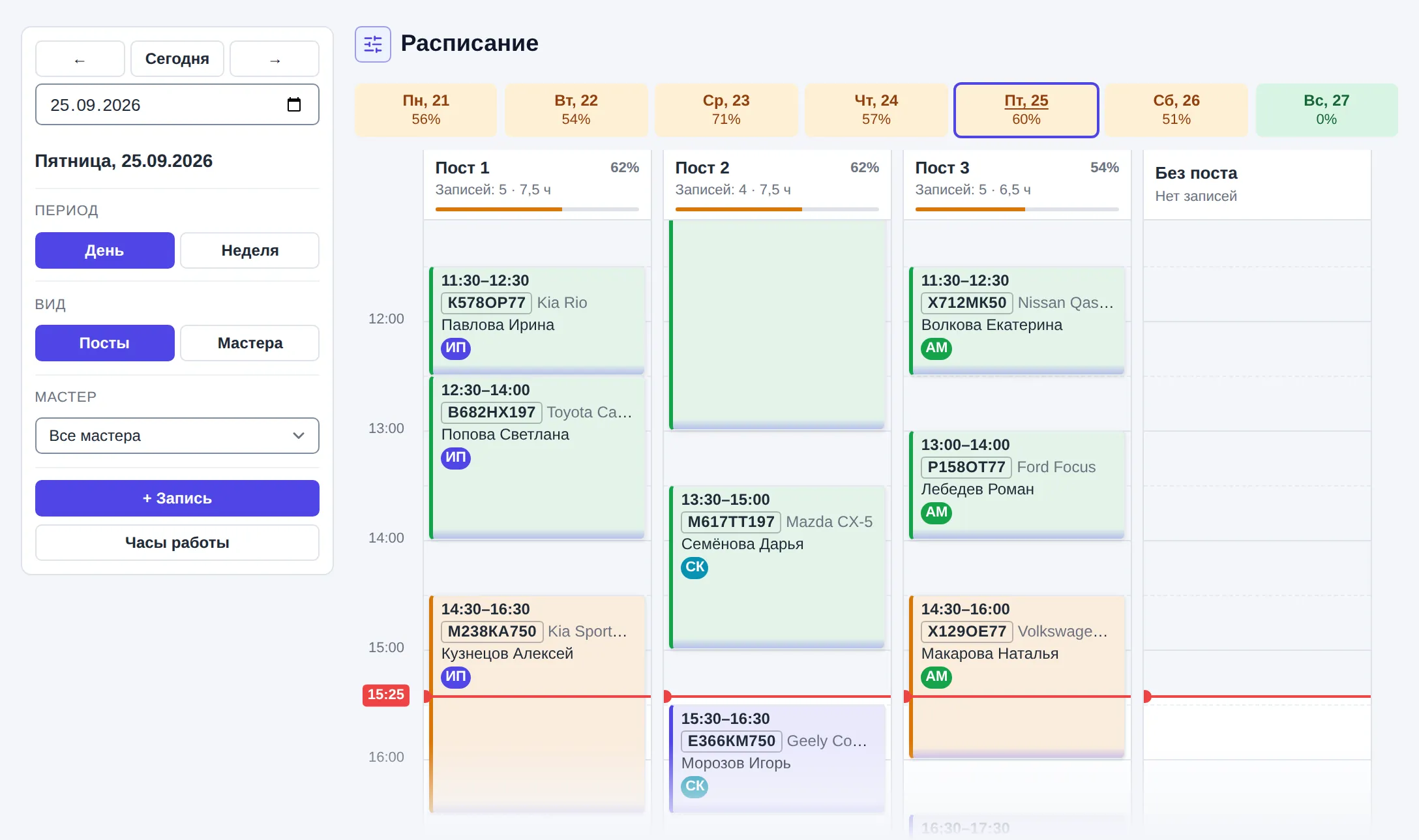Switch period to Неделя
Viewport: 1419px width, 840px height.
point(250,250)
